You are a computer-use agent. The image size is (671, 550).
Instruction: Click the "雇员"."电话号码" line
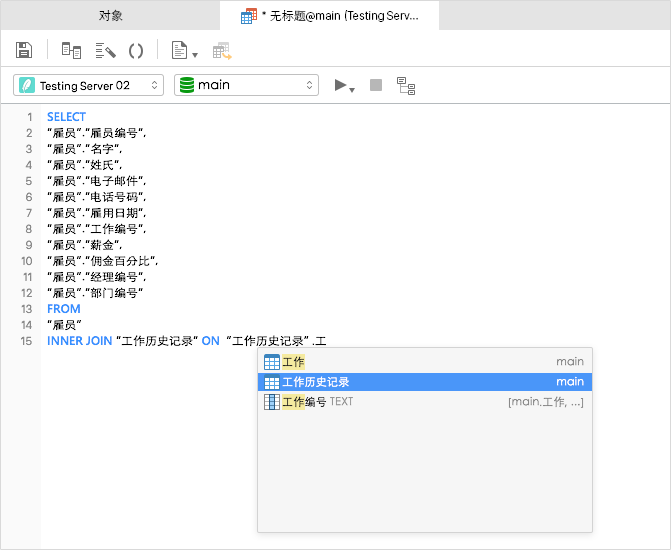(x=97, y=197)
